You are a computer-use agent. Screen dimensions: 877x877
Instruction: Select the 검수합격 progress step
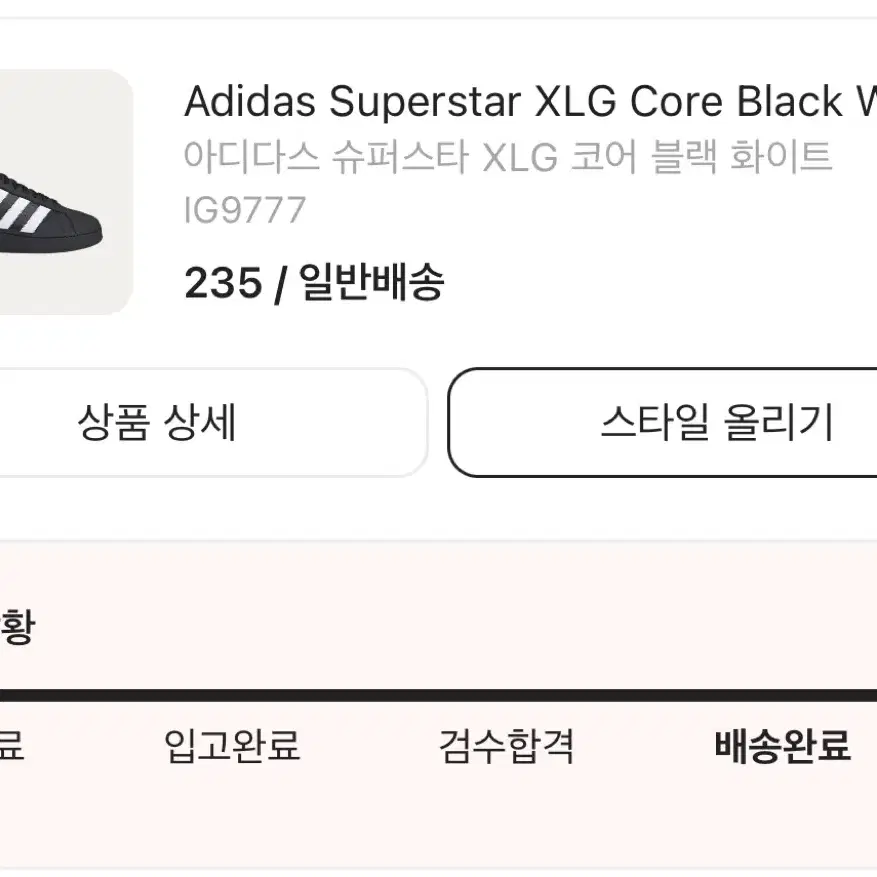point(506,746)
